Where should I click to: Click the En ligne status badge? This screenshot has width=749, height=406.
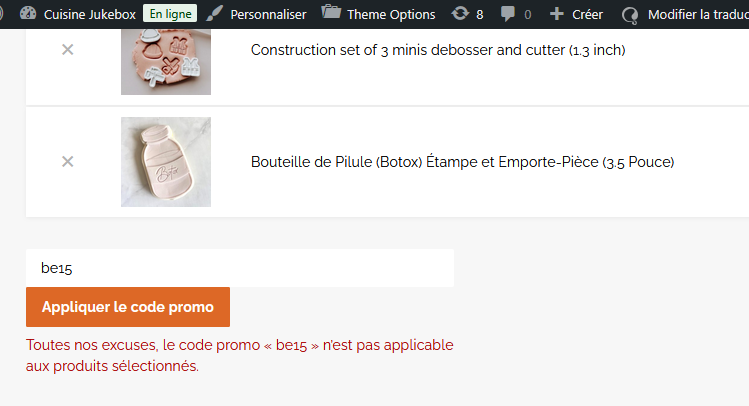click(170, 14)
